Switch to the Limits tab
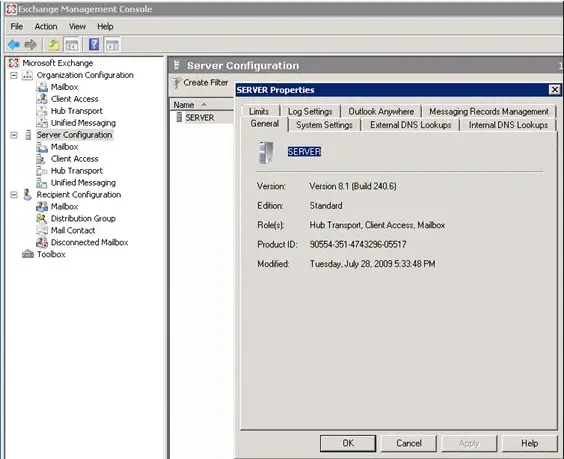Viewport: 564px width, 459px height. point(259,112)
